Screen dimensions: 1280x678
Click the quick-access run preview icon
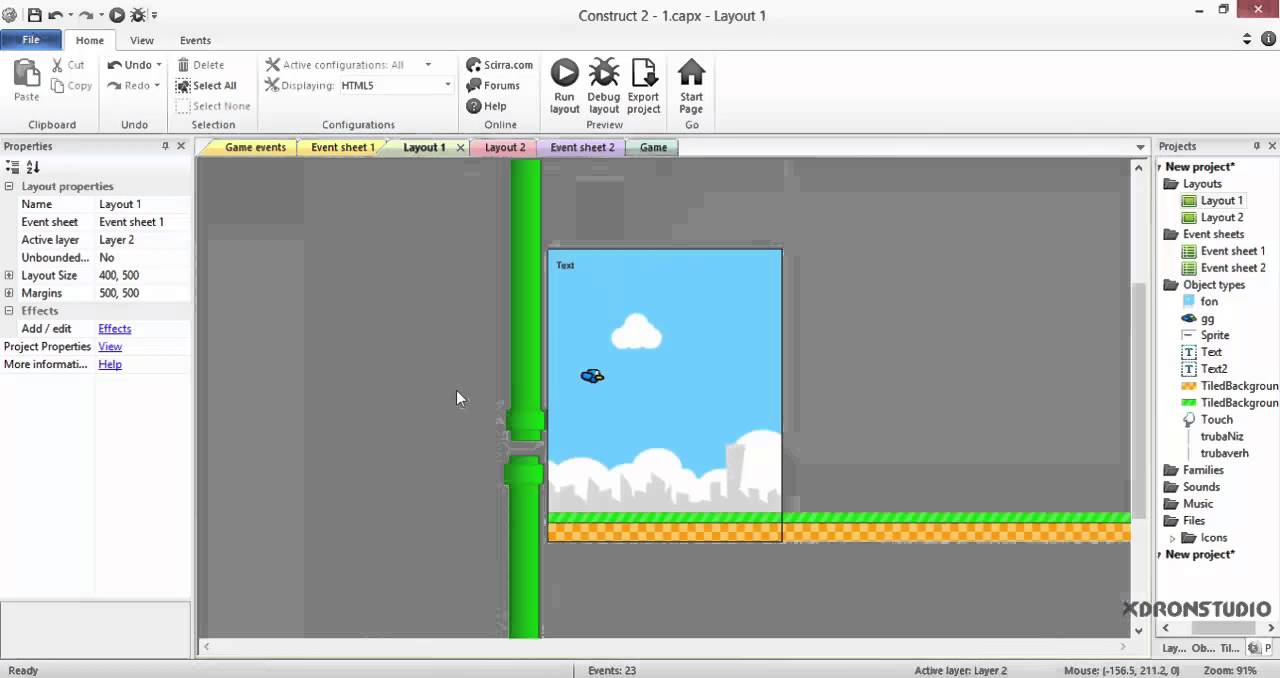(117, 15)
